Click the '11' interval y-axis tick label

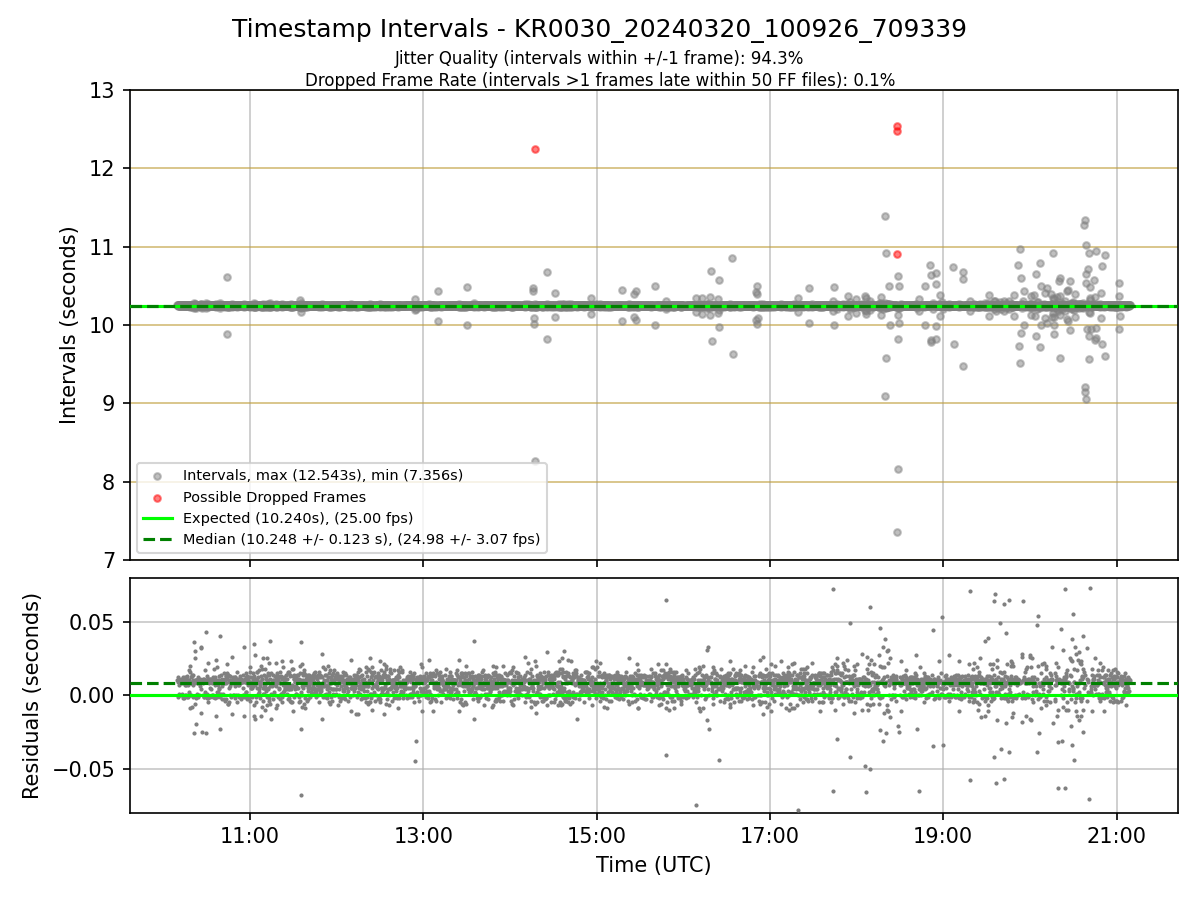click(x=103, y=247)
